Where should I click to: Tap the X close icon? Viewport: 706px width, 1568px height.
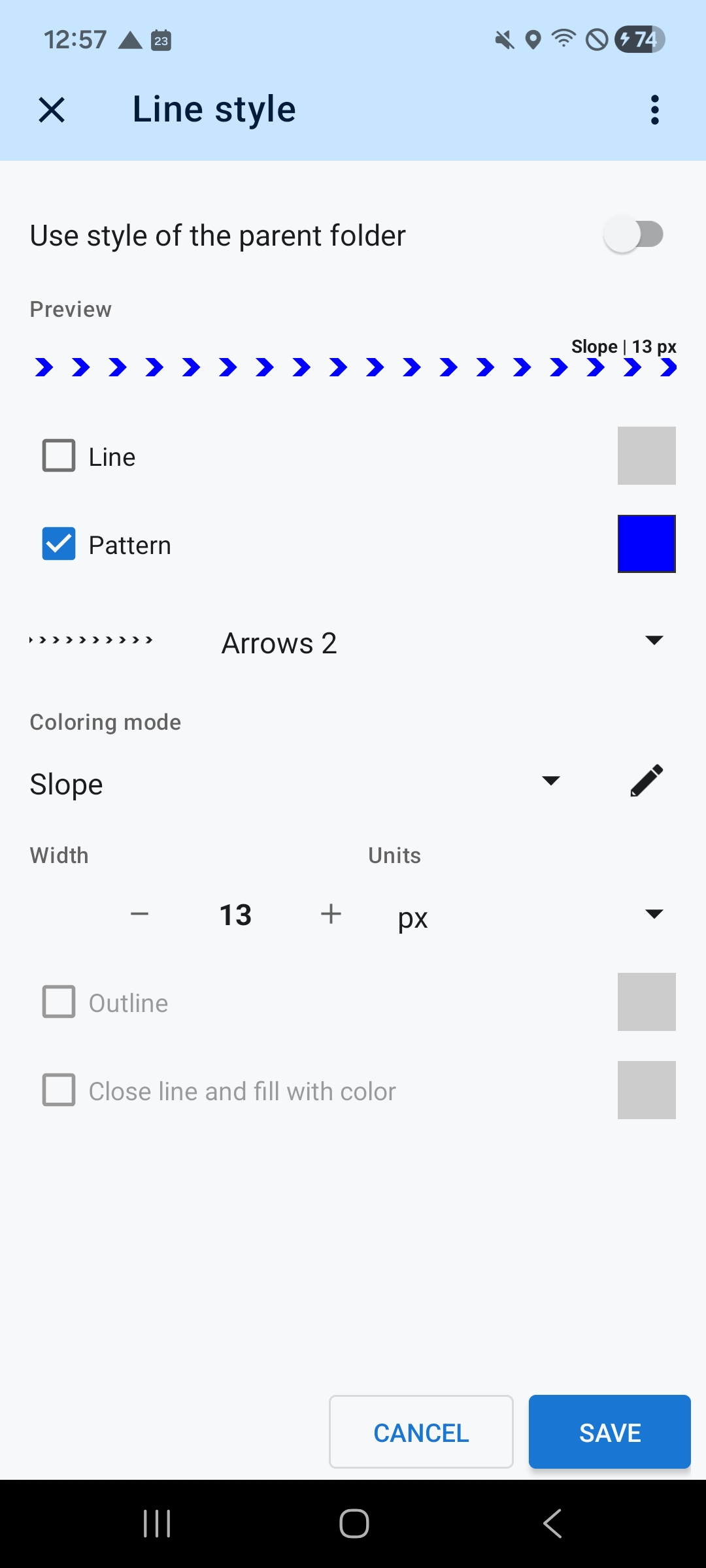coord(52,110)
